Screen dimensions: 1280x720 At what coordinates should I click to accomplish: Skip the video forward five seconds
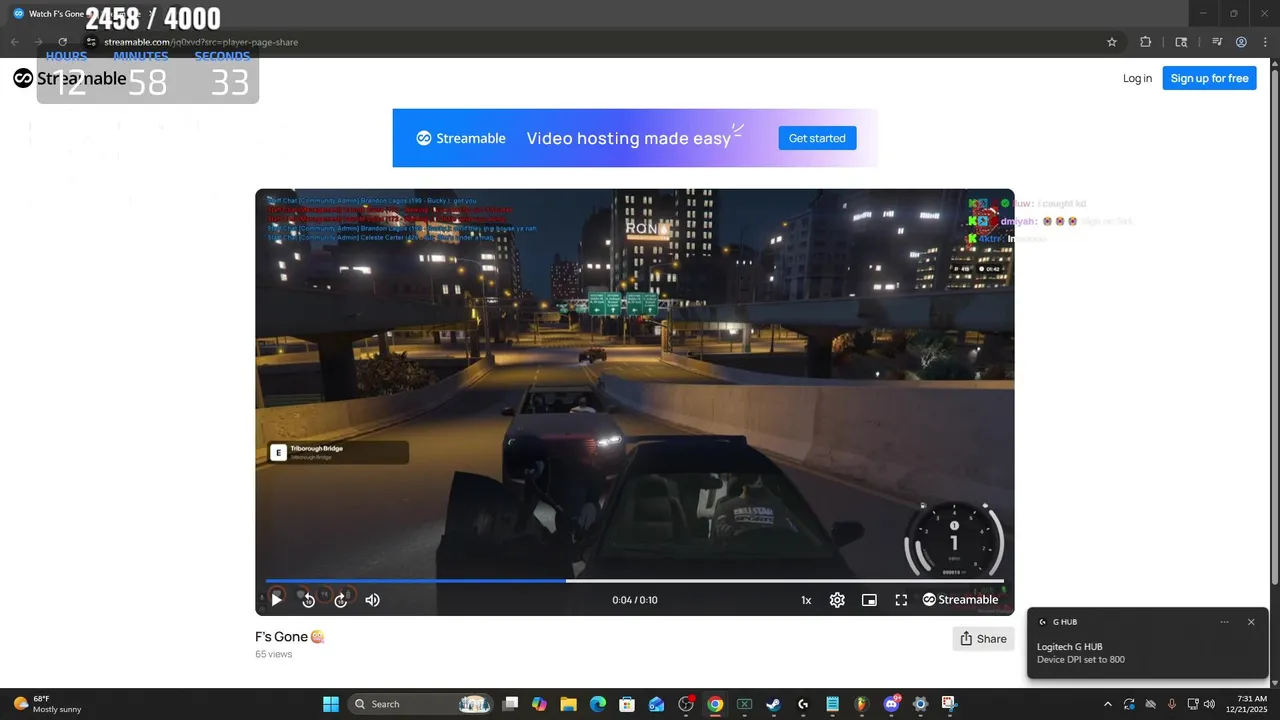340,600
